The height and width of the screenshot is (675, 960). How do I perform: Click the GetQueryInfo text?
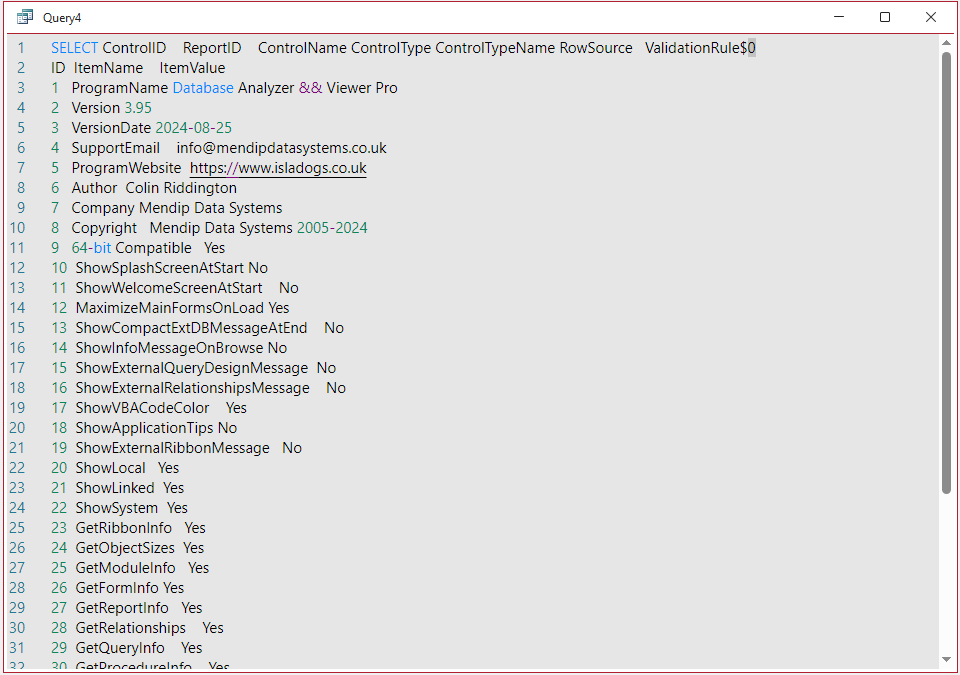(120, 648)
